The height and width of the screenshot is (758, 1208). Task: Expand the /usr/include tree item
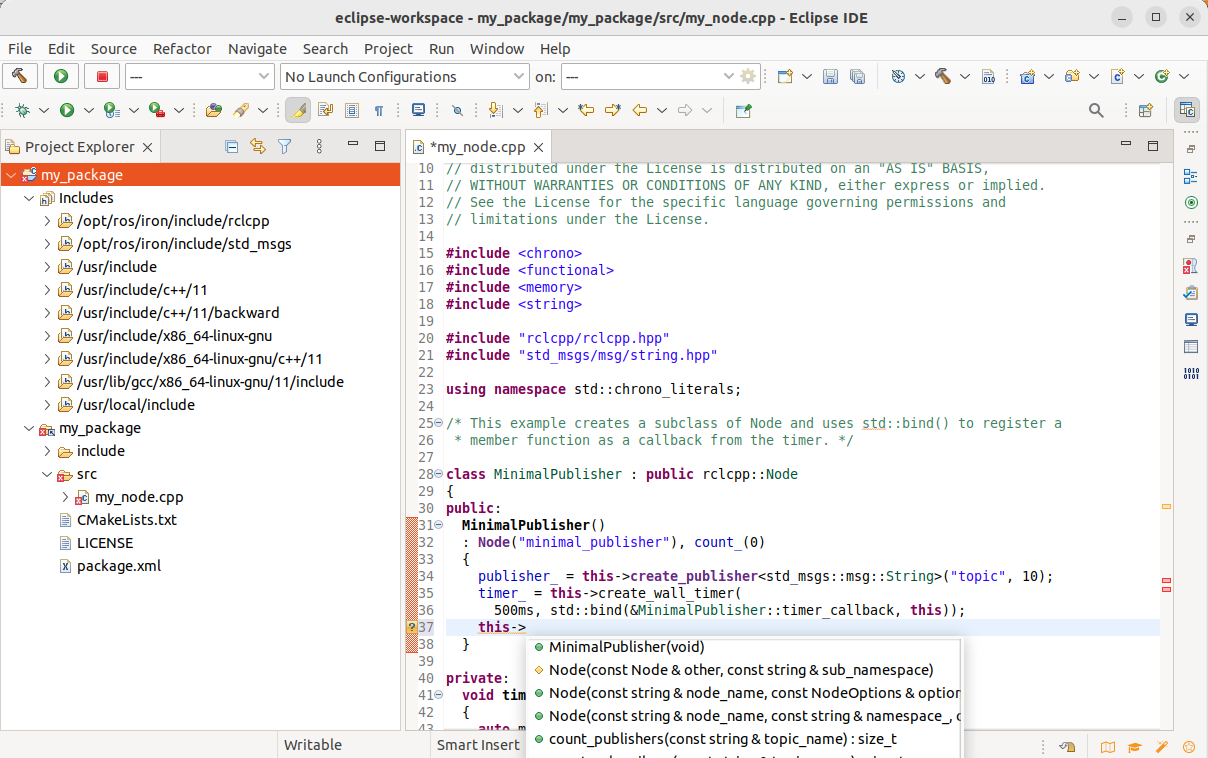46,266
